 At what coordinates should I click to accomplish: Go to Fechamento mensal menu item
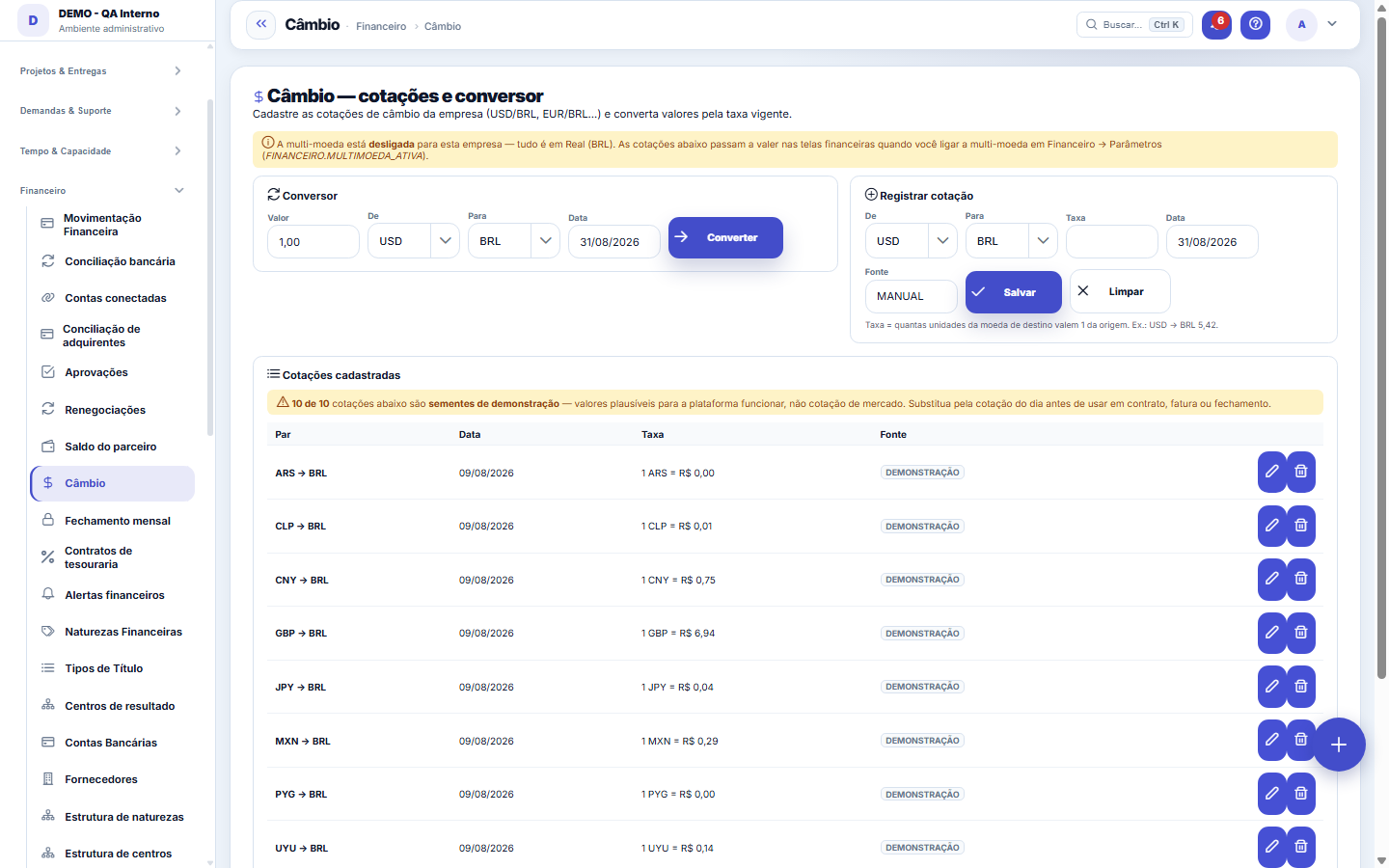[113, 521]
